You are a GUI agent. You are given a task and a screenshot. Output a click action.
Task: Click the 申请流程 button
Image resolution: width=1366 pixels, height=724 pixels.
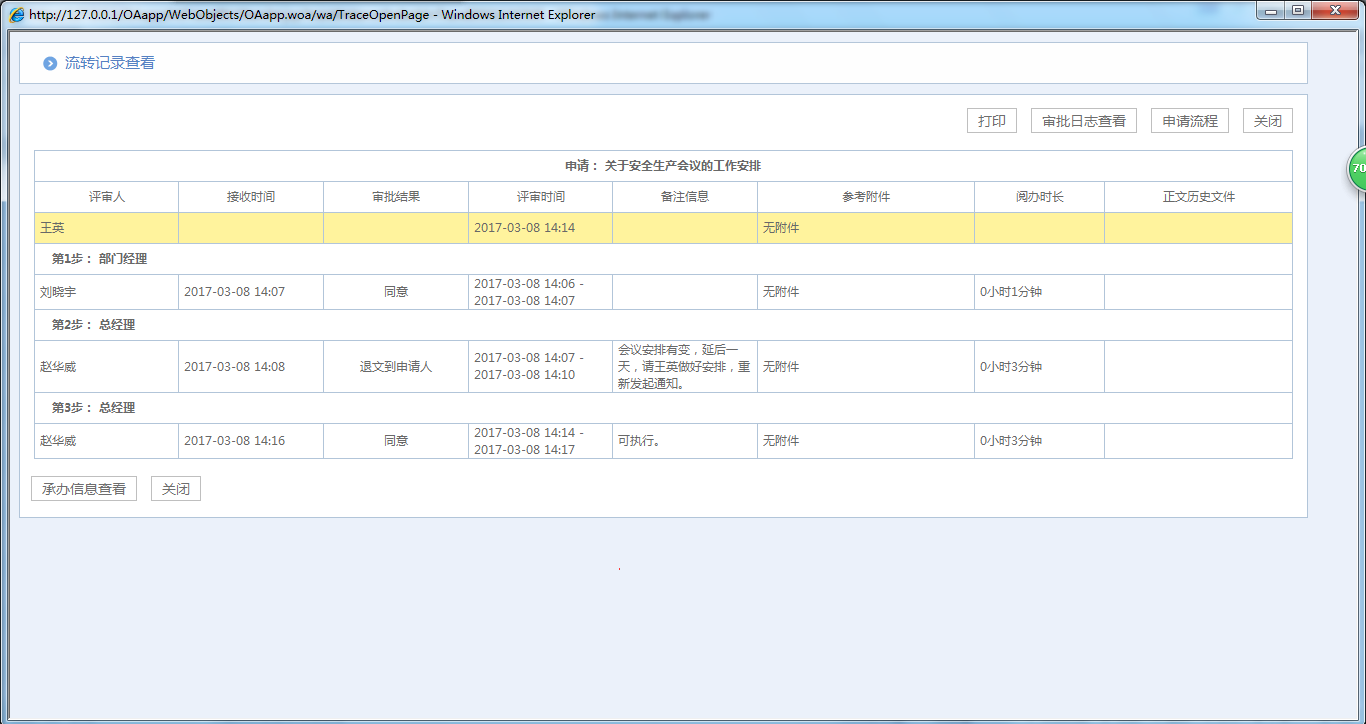click(1190, 121)
